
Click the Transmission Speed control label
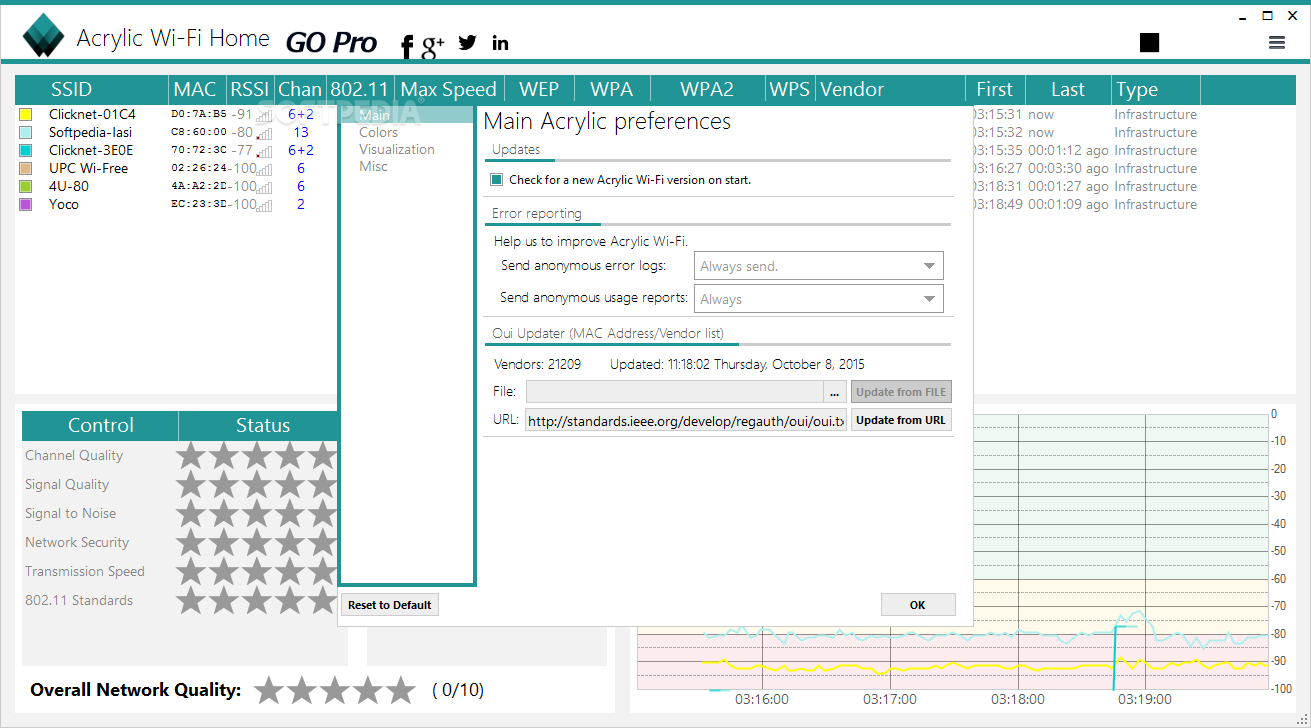[85, 572]
